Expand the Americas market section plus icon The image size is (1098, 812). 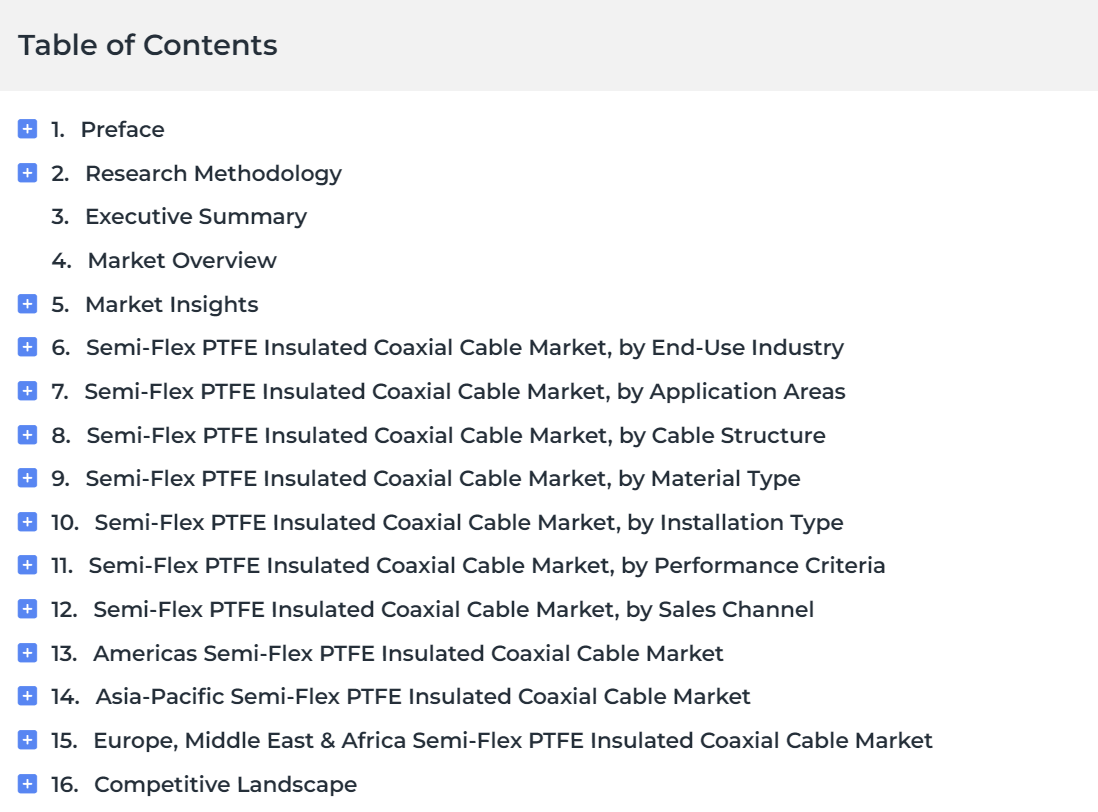pos(27,652)
